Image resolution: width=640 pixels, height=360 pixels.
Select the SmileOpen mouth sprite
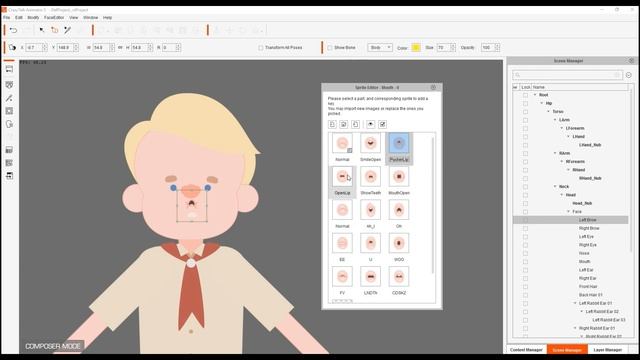[x=371, y=144]
